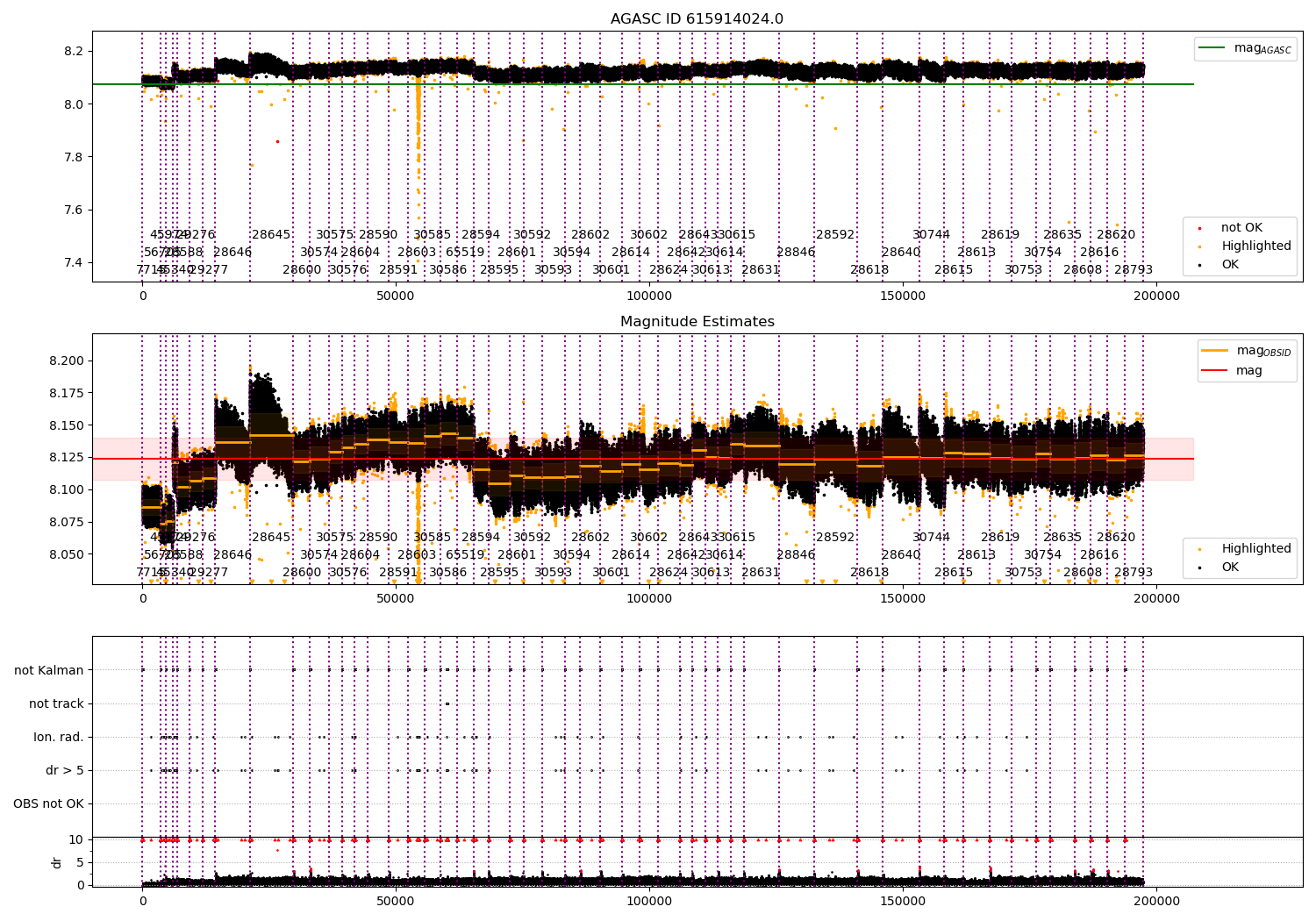Click y-axis tick 7.6 in AGASC ID plot
The width and height of the screenshot is (1316, 921).
(x=74, y=210)
